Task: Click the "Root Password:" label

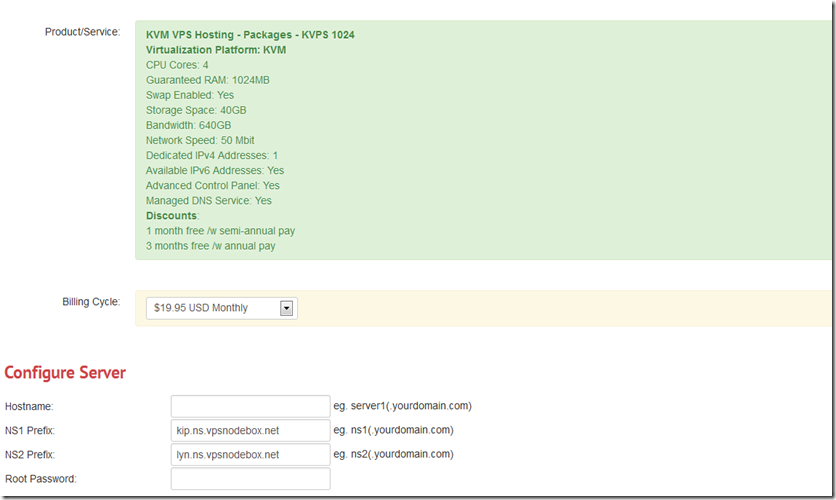Action: click(x=41, y=479)
